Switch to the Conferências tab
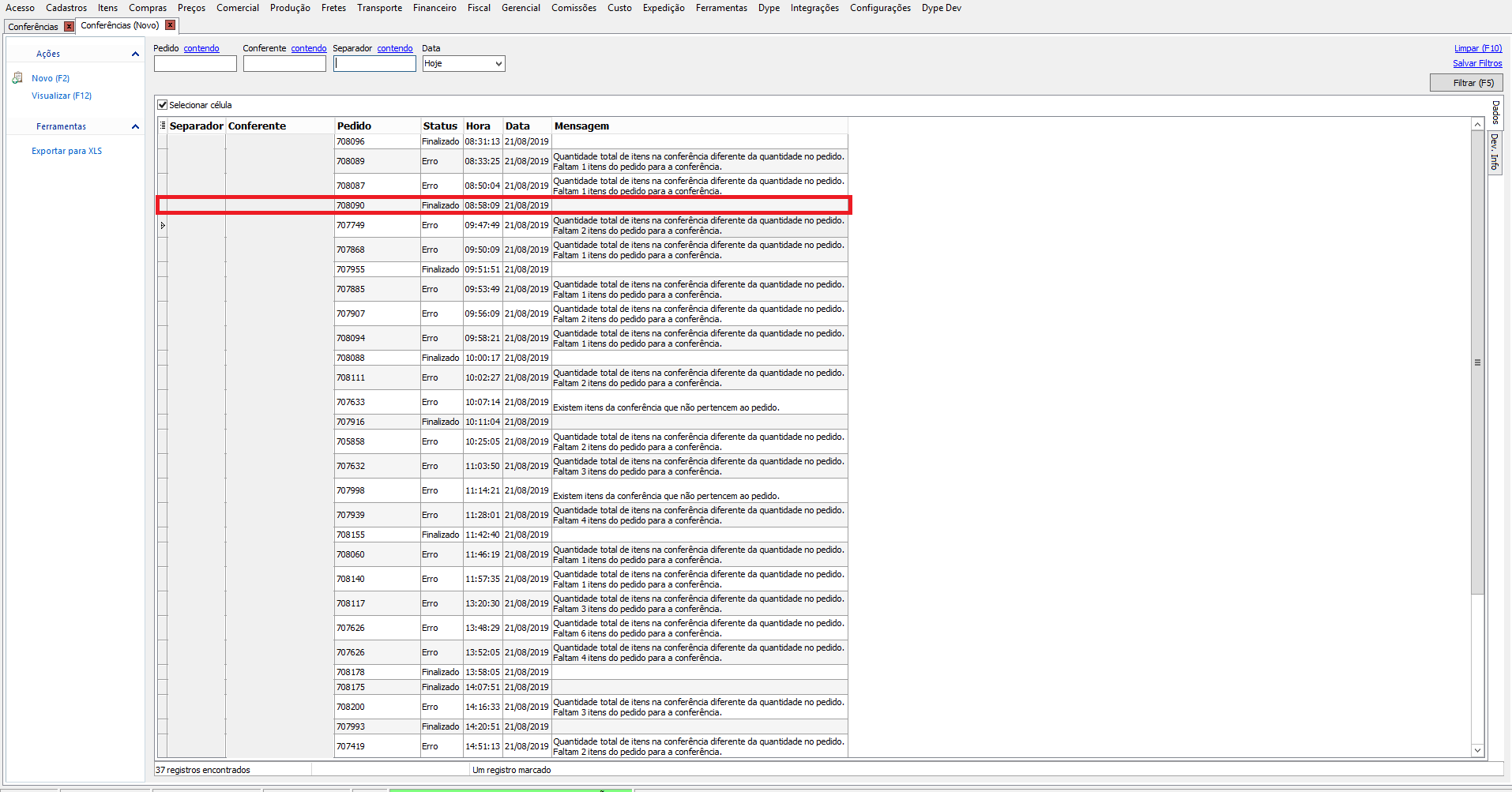1512x792 pixels. (33, 27)
